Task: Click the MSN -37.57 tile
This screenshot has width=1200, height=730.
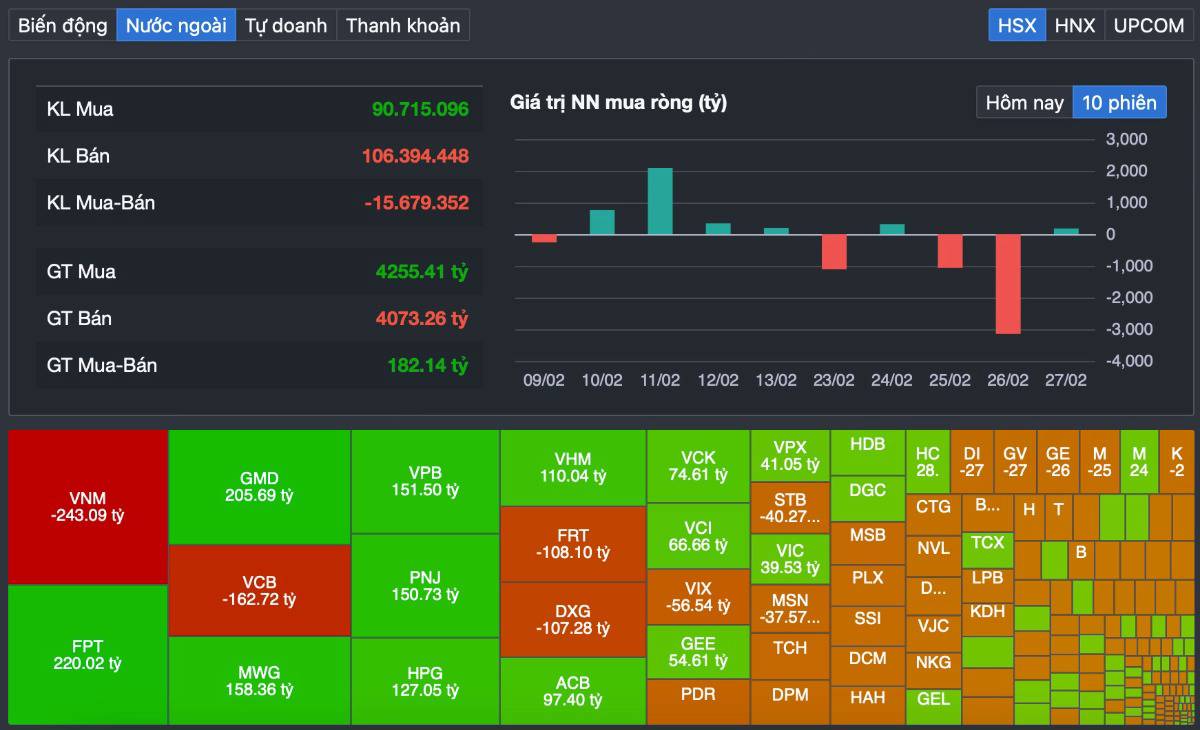Action: tap(790, 608)
